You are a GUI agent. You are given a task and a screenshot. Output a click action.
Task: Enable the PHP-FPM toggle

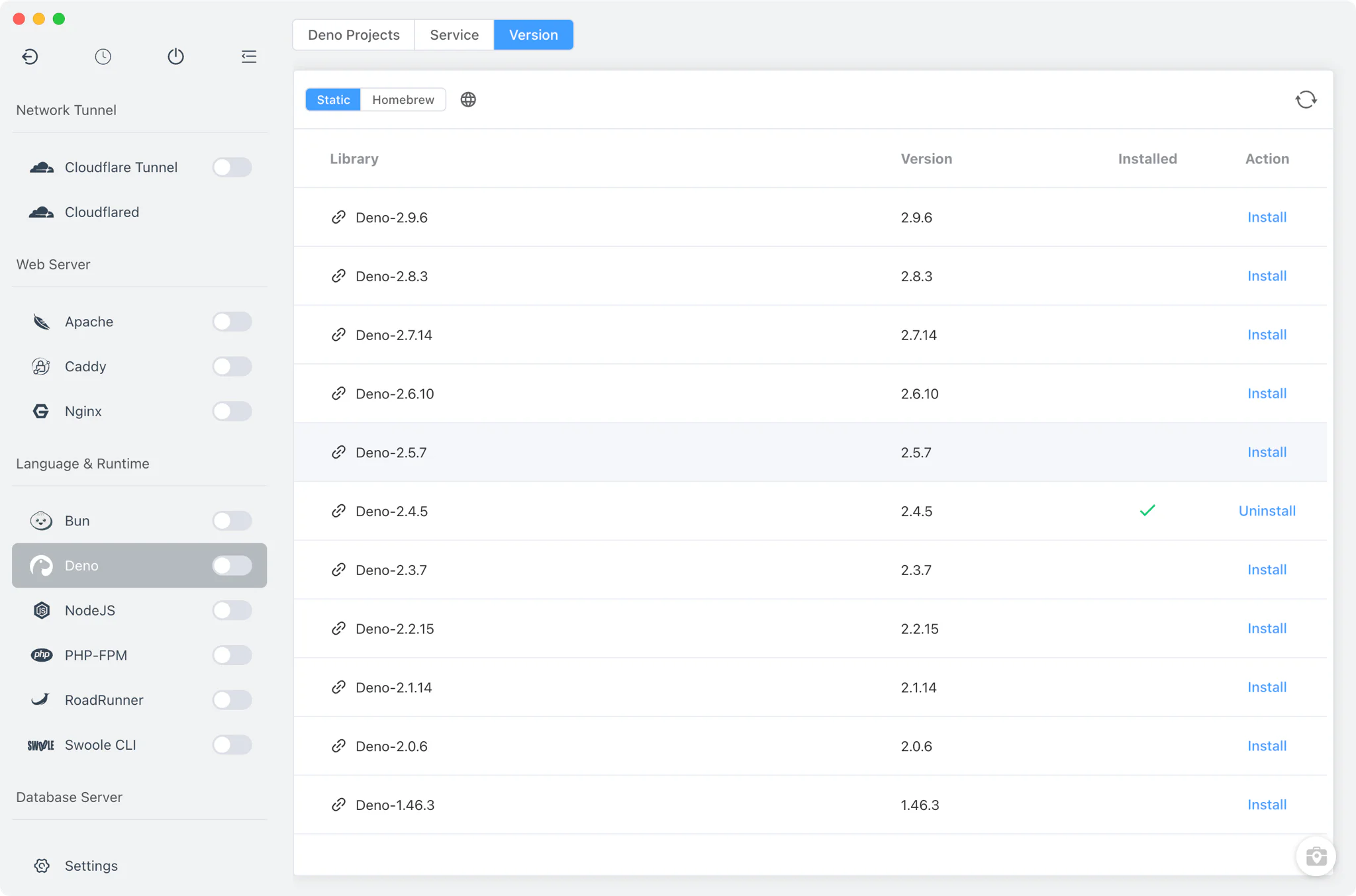point(232,655)
